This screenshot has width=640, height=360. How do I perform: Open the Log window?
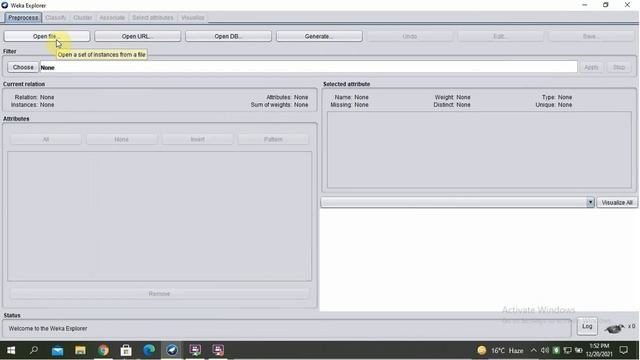[x=587, y=326]
